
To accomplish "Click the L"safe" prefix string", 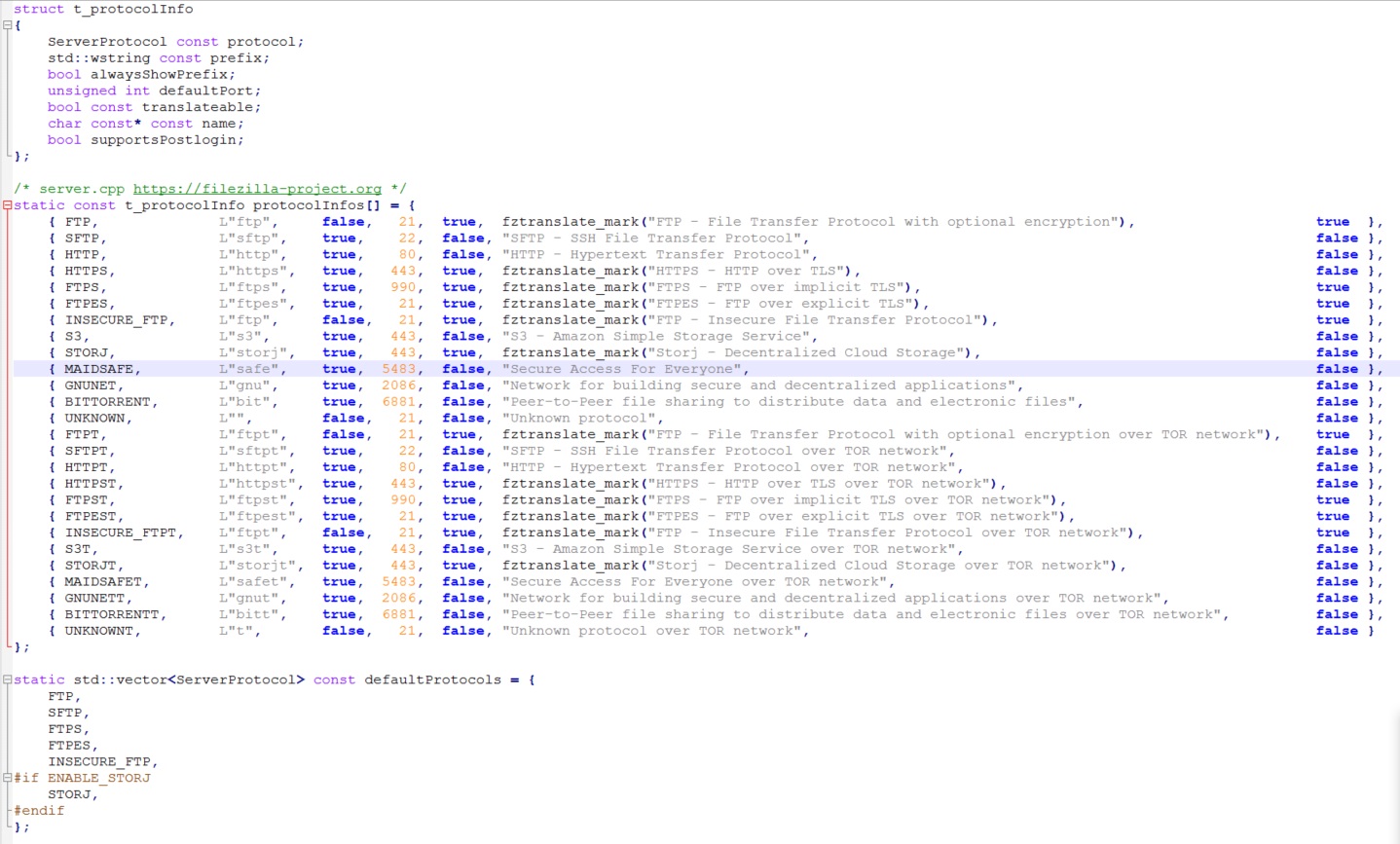I will [x=249, y=369].
